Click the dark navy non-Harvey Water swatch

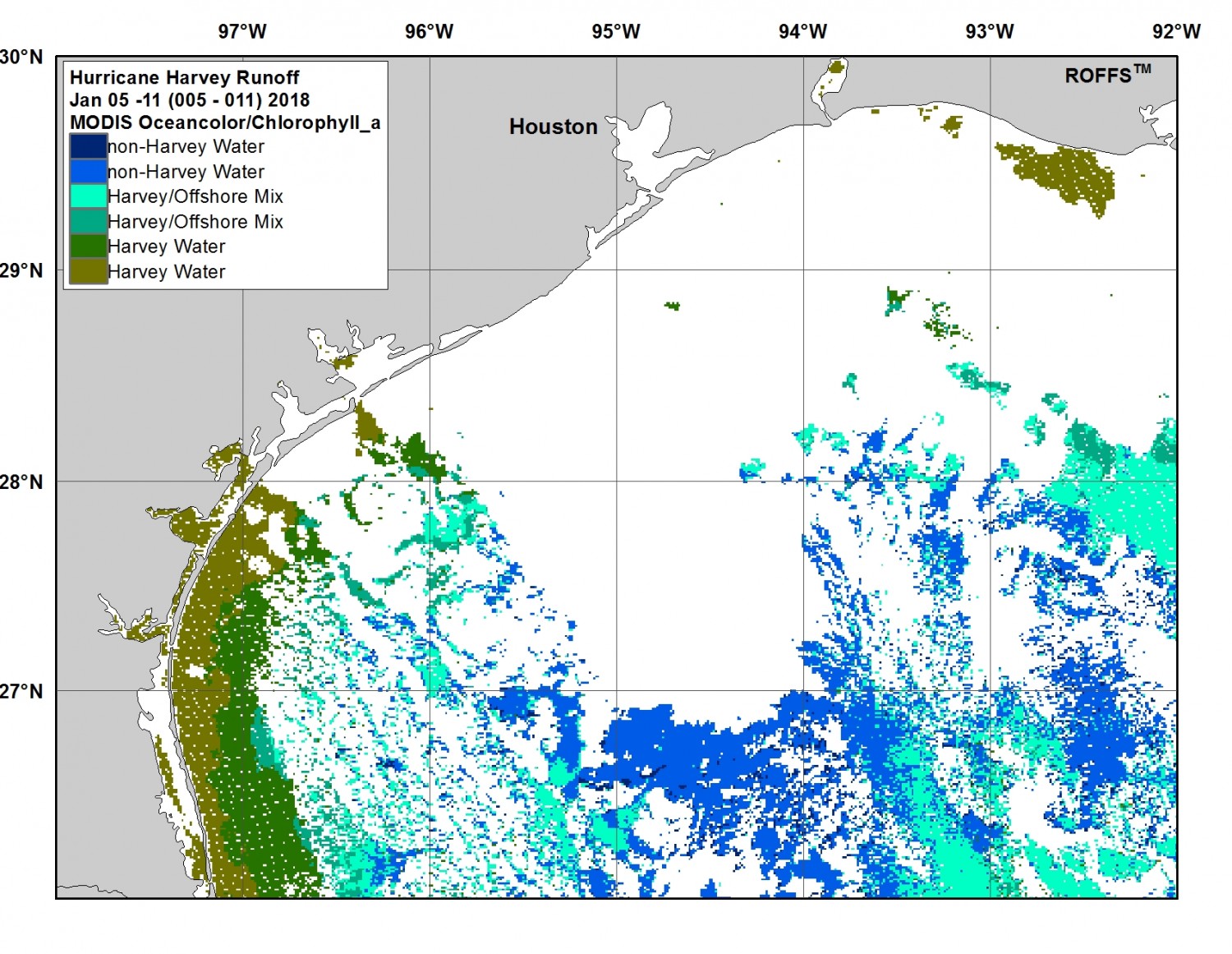tap(88, 146)
